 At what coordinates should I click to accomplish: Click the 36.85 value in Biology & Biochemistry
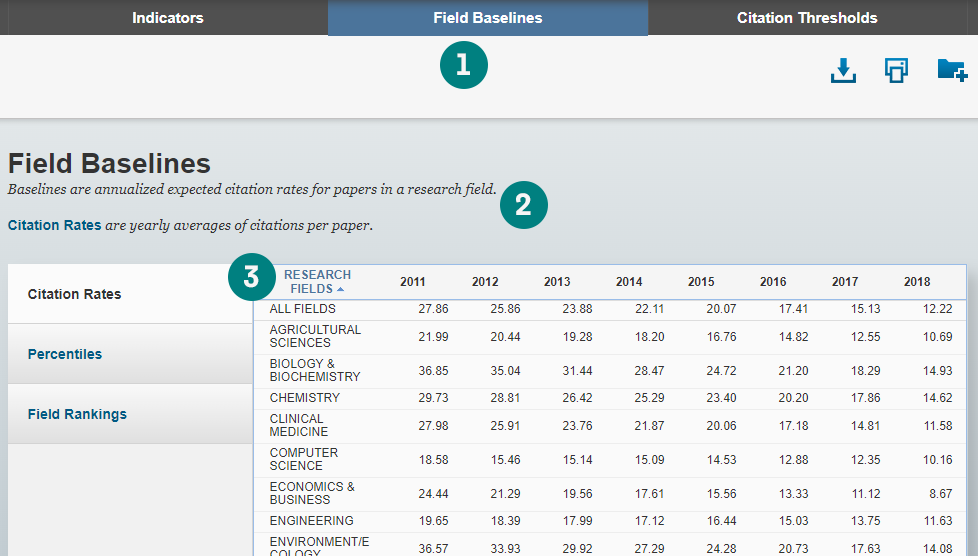click(433, 371)
